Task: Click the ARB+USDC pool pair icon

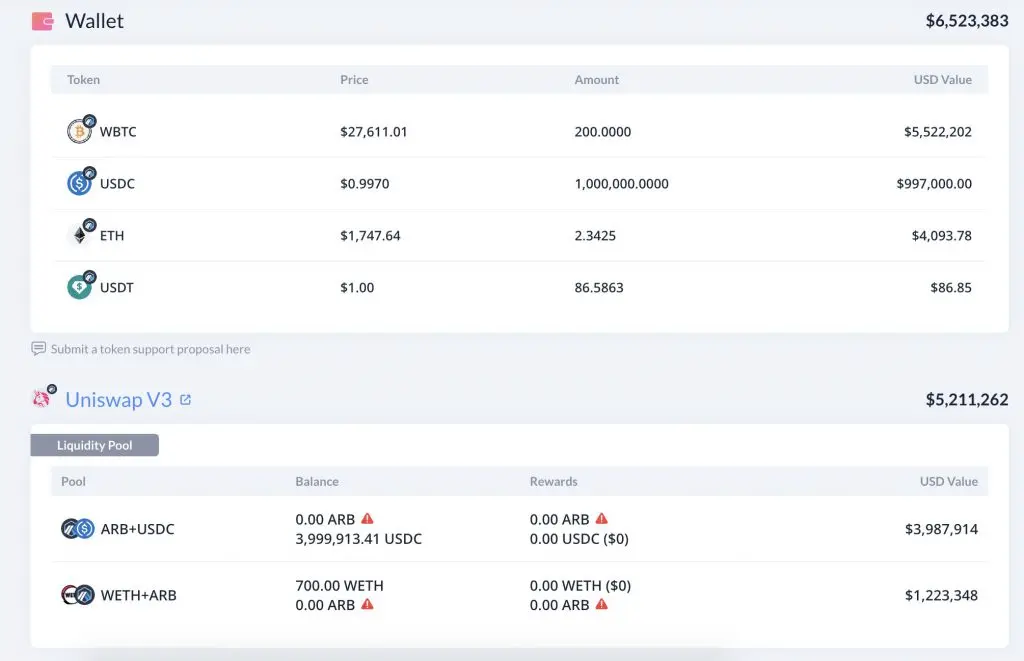Action: click(78, 528)
